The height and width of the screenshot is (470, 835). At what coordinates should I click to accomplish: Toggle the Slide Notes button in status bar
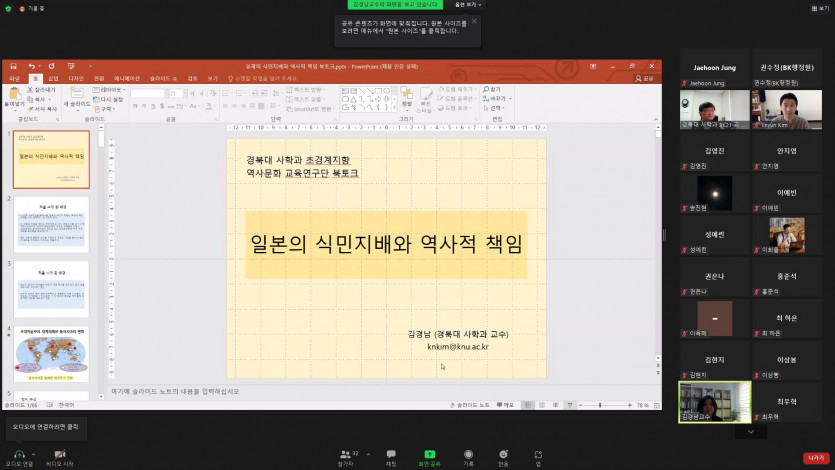(x=469, y=405)
